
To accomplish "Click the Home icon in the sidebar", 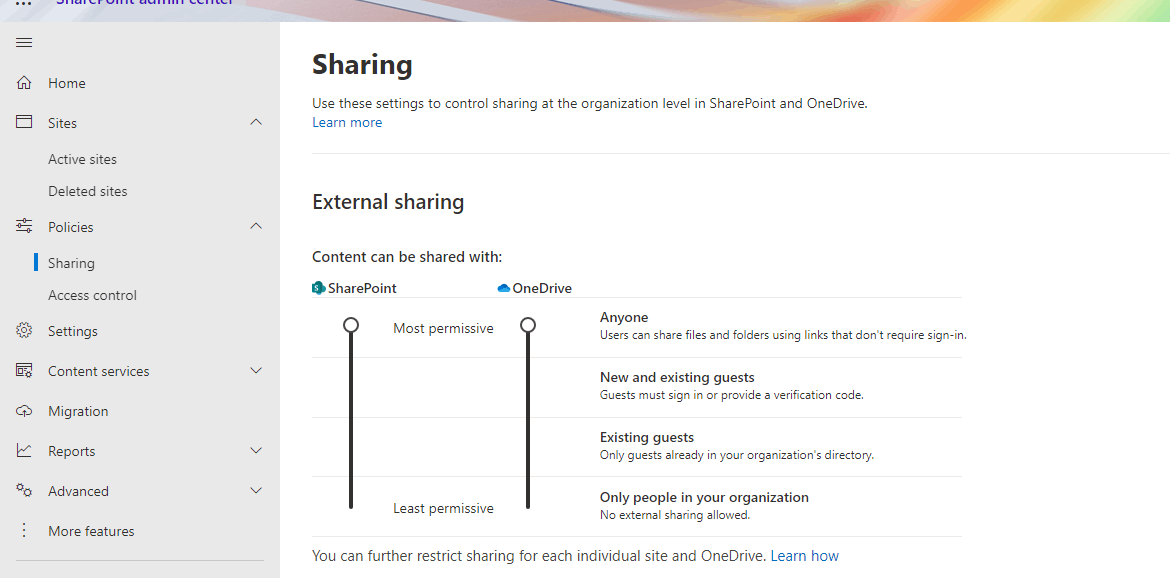I will pyautogui.click(x=24, y=82).
